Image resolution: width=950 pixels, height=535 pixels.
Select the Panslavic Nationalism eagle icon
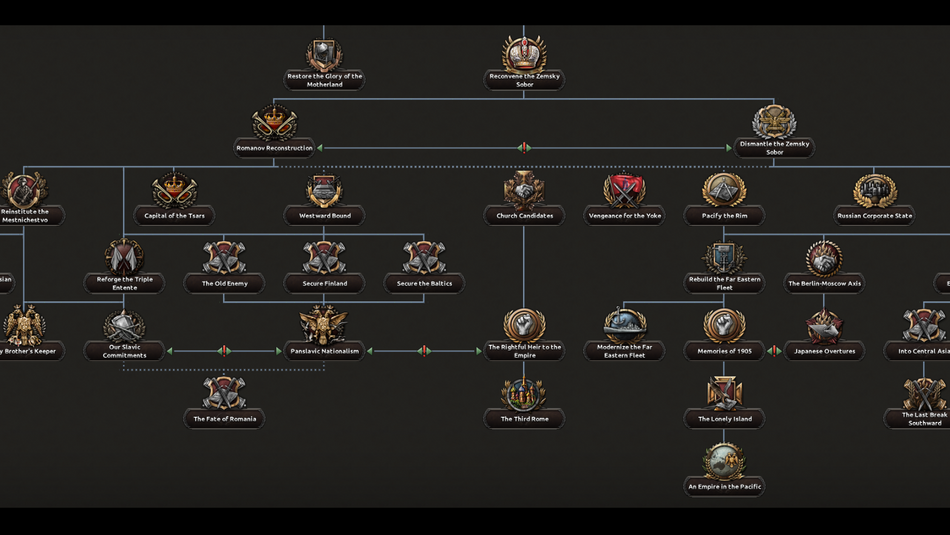point(324,325)
